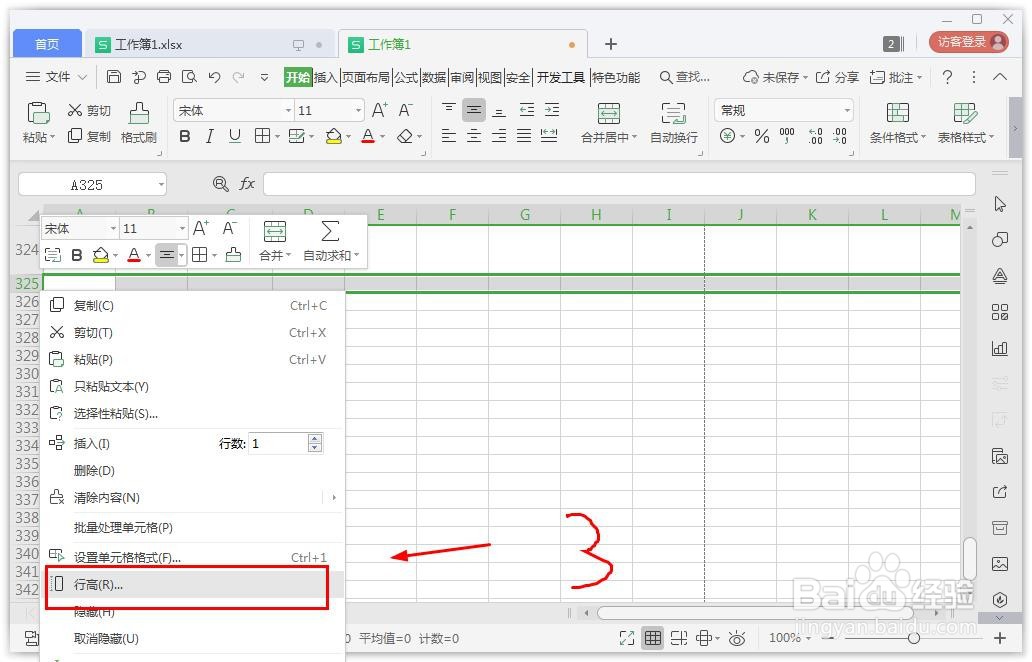Screen dimensions: 1032x662
Task: Click the Print icon in quick toolbar
Action: tap(164, 77)
